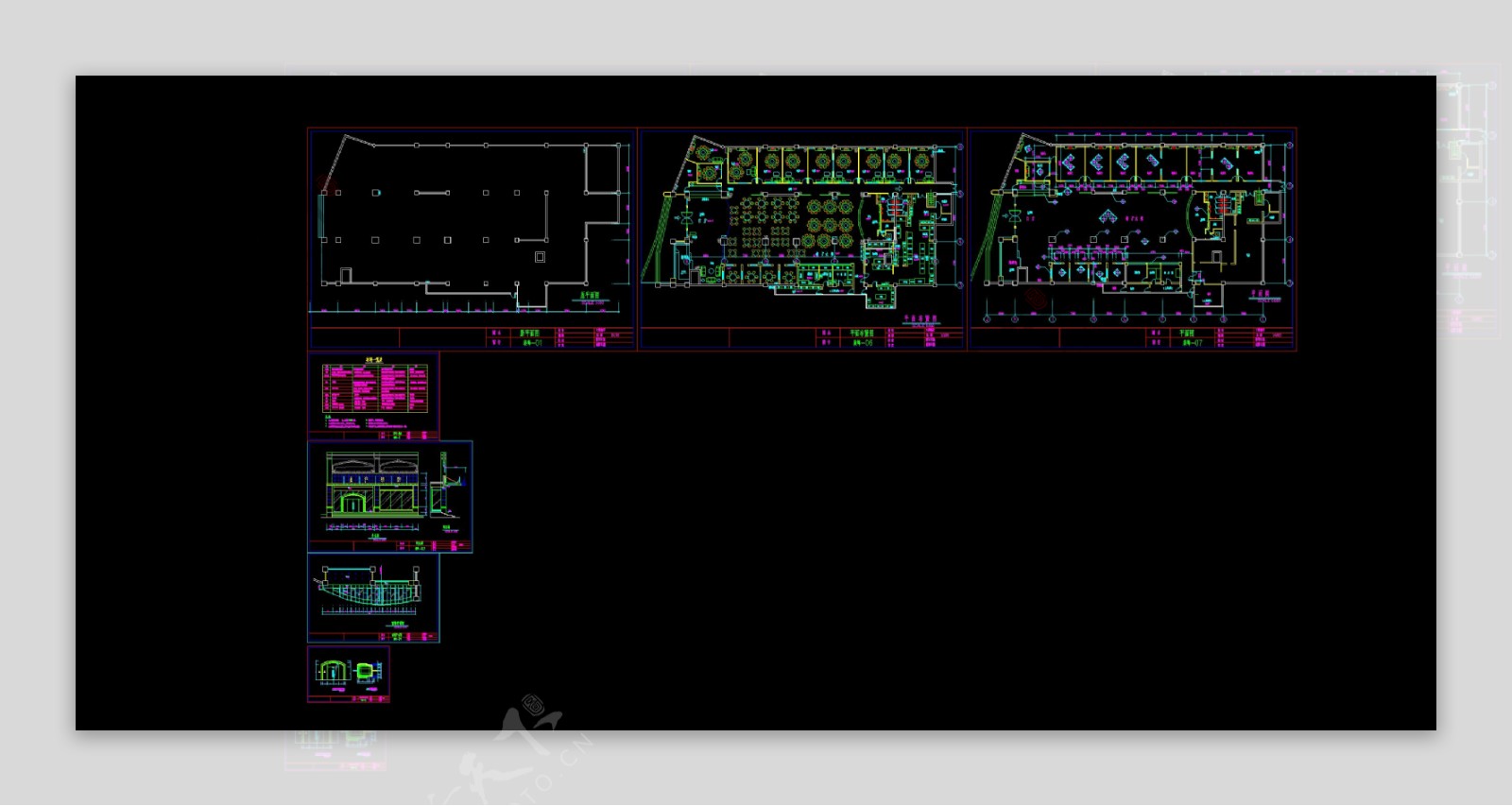Viewport: 1512px width, 806px height.
Task: Click the third floor plan's title block
Action: click(1132, 338)
